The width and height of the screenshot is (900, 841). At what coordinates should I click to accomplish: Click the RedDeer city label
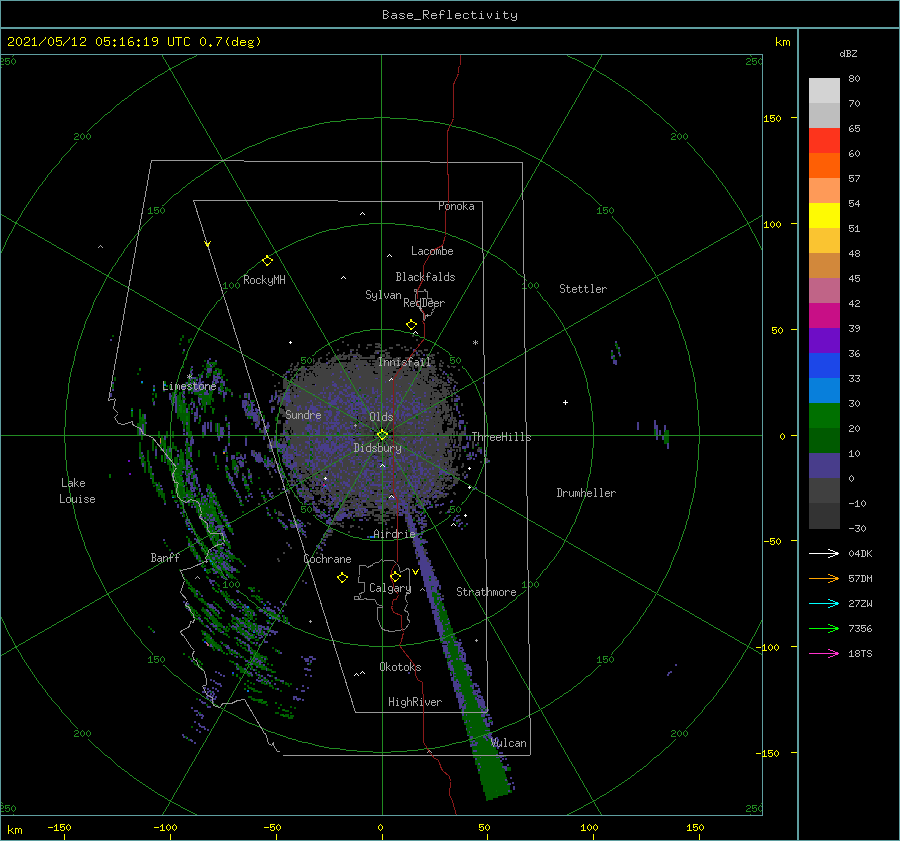(x=424, y=303)
